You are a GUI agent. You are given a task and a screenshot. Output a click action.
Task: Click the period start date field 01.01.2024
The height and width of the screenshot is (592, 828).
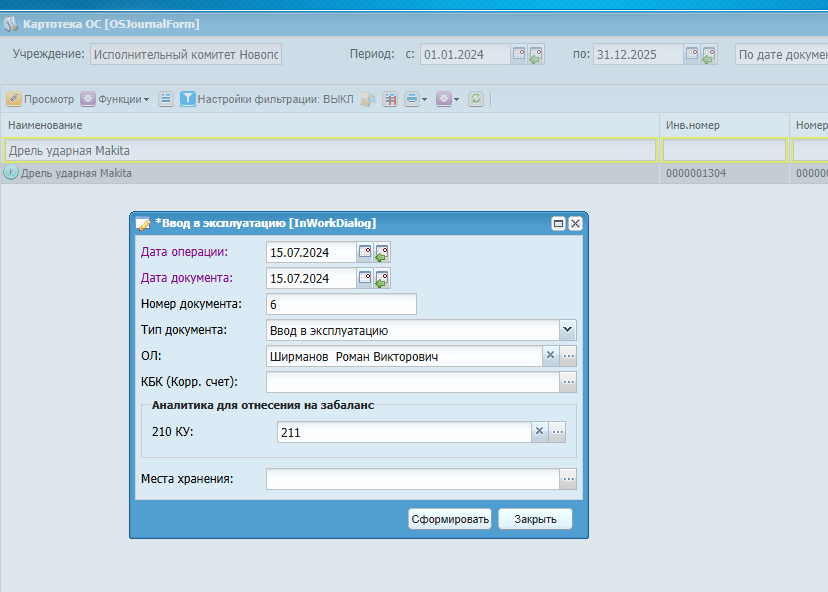click(x=466, y=54)
